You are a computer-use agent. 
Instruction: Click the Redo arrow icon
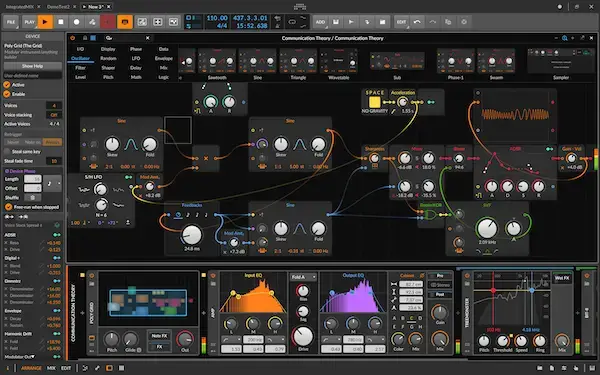432,22
